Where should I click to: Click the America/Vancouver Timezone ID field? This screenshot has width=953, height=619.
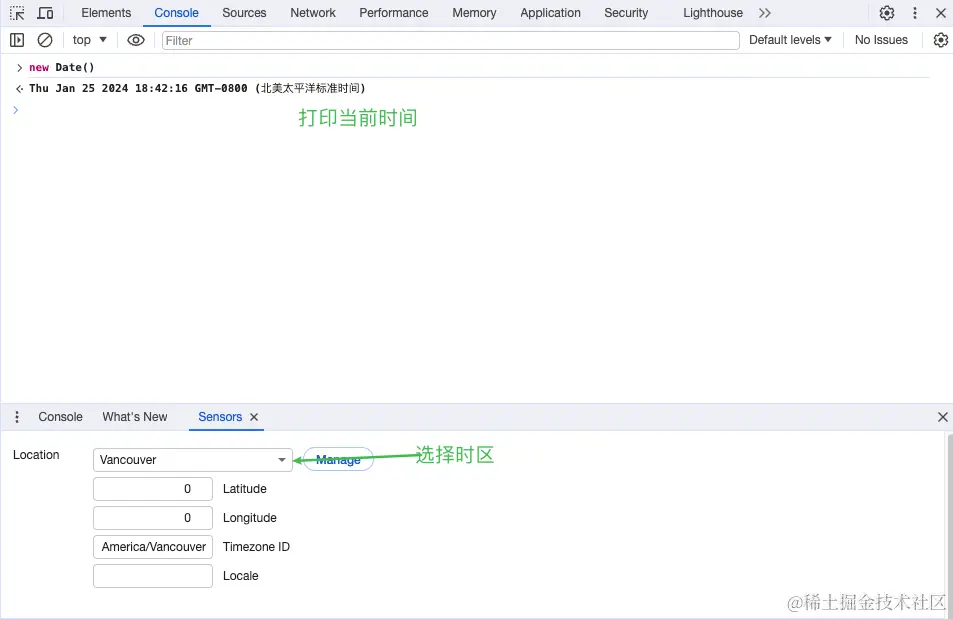[153, 547]
